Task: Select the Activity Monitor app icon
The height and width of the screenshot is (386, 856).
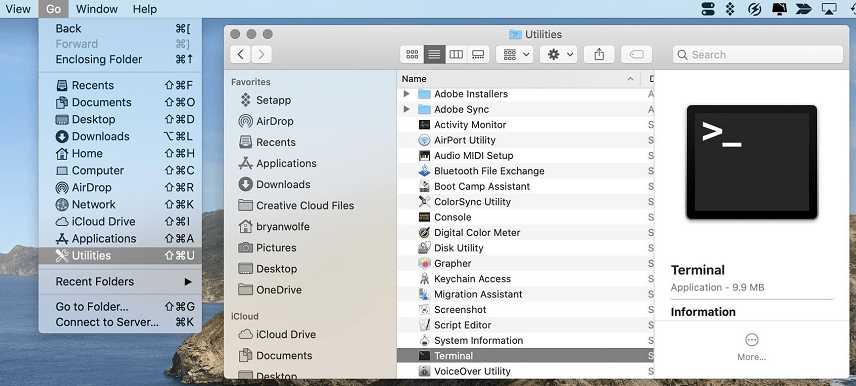Action: (x=424, y=124)
